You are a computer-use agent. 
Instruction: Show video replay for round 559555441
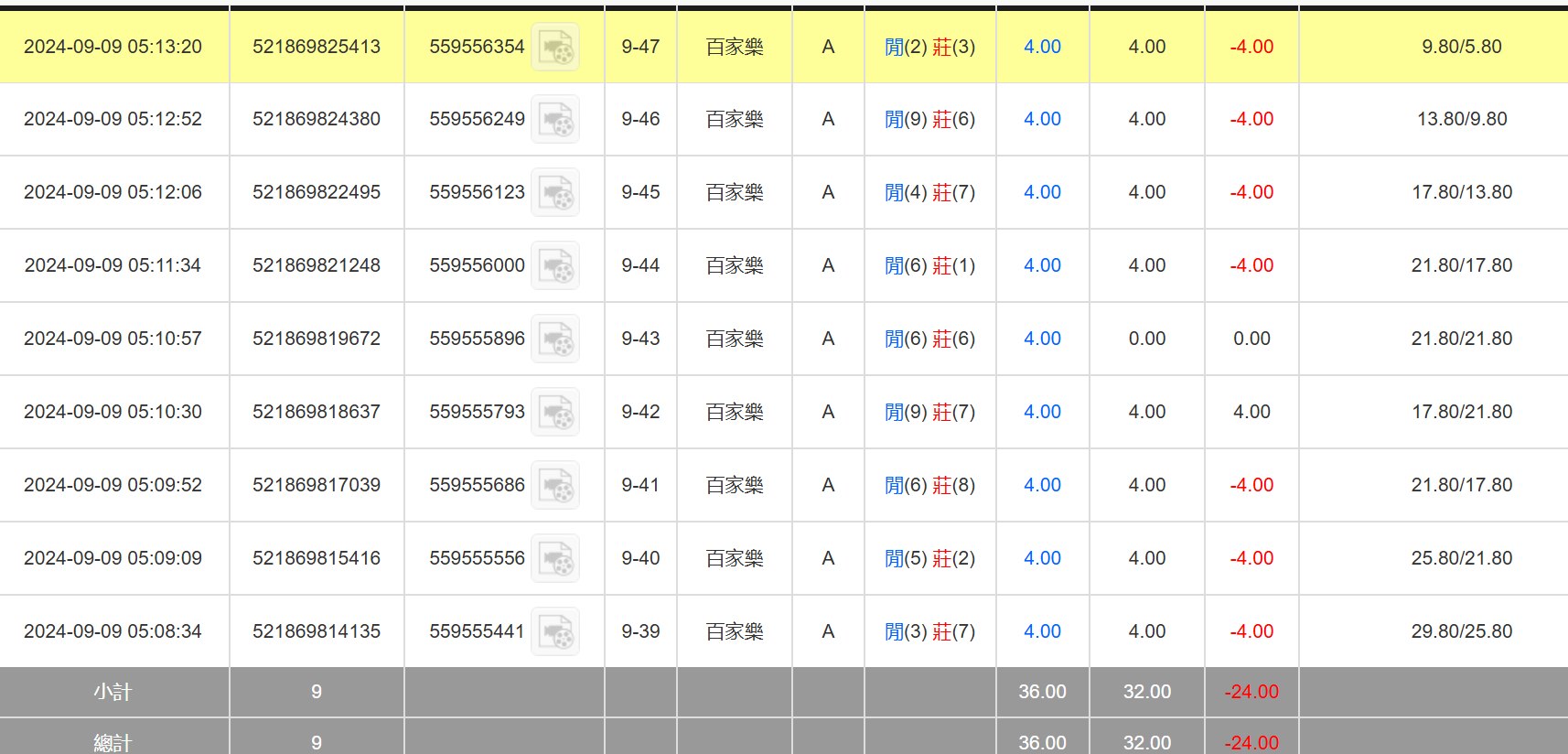coord(555,632)
